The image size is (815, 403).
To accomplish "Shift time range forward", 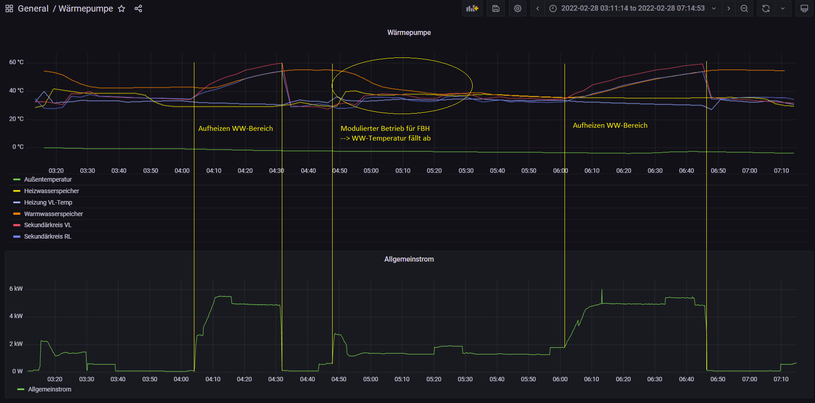I will [729, 8].
